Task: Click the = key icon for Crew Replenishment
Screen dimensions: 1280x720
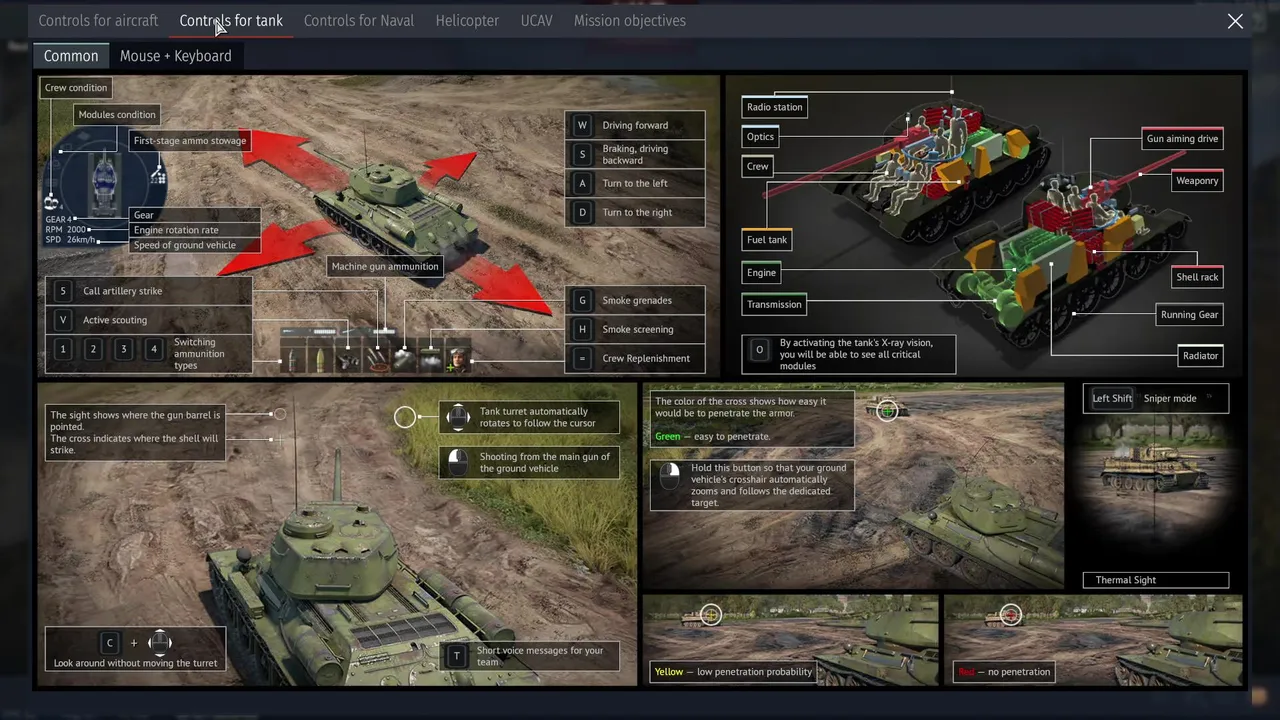Action: 582,358
